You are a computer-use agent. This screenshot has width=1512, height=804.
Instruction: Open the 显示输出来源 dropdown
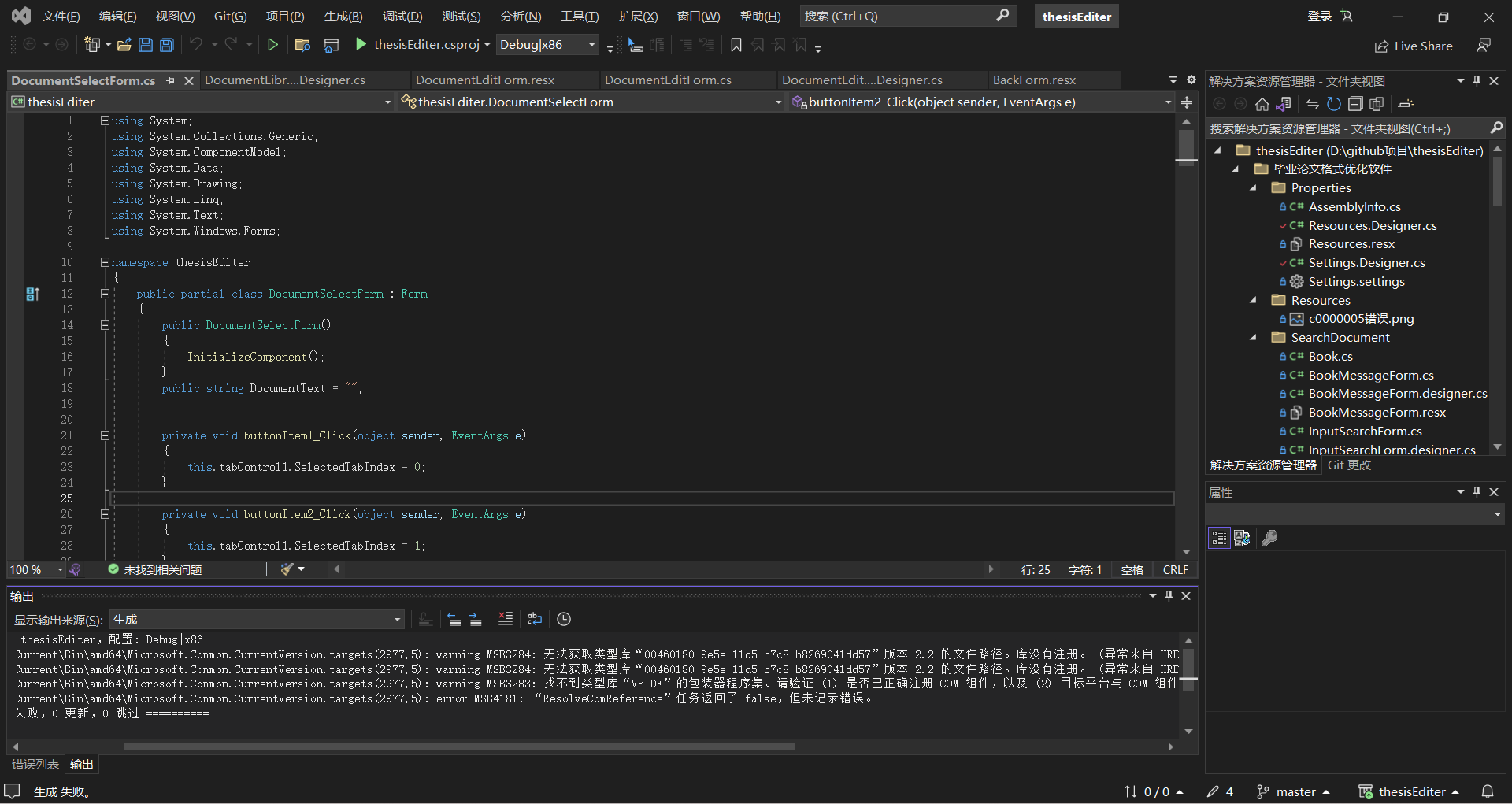(x=396, y=620)
